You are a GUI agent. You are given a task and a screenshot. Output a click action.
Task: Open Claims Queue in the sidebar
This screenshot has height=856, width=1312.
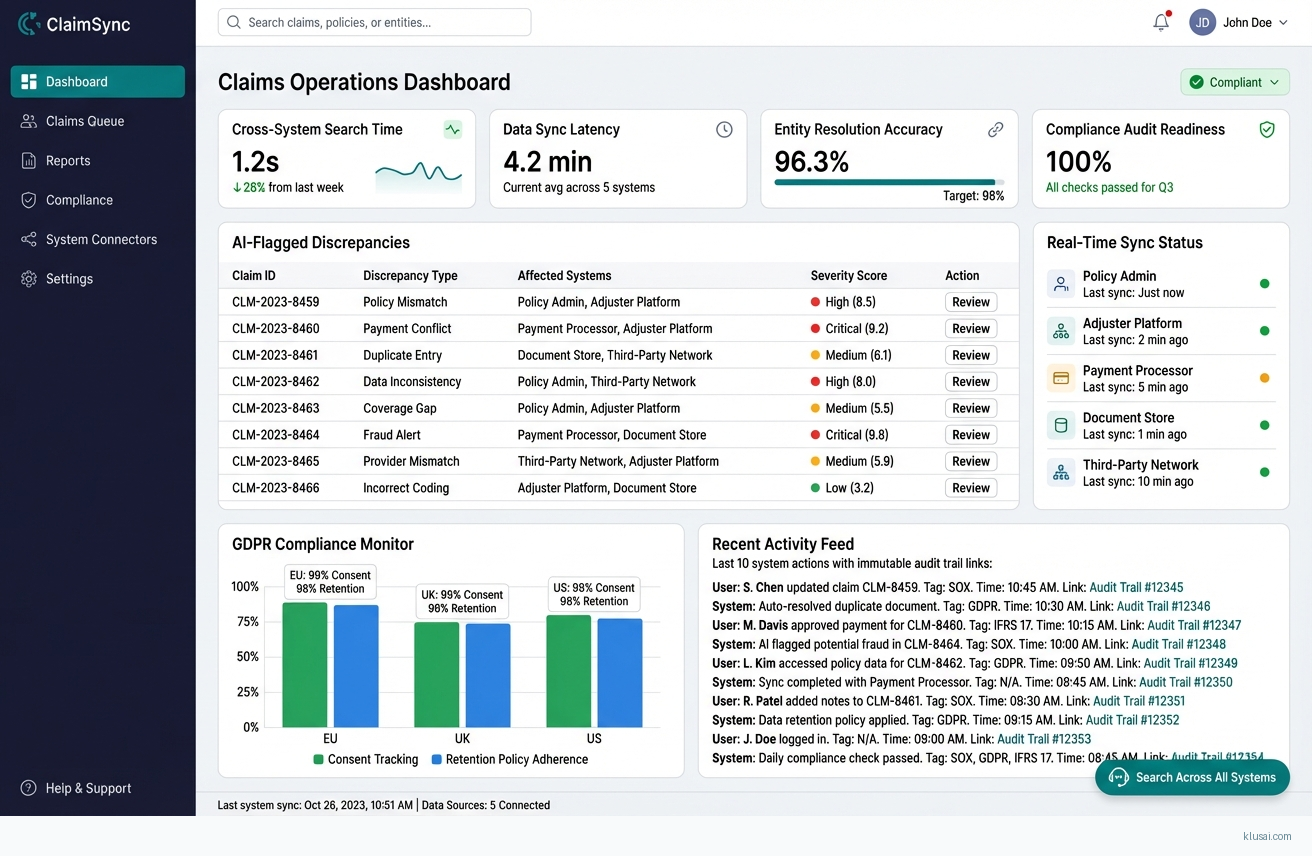[85, 121]
